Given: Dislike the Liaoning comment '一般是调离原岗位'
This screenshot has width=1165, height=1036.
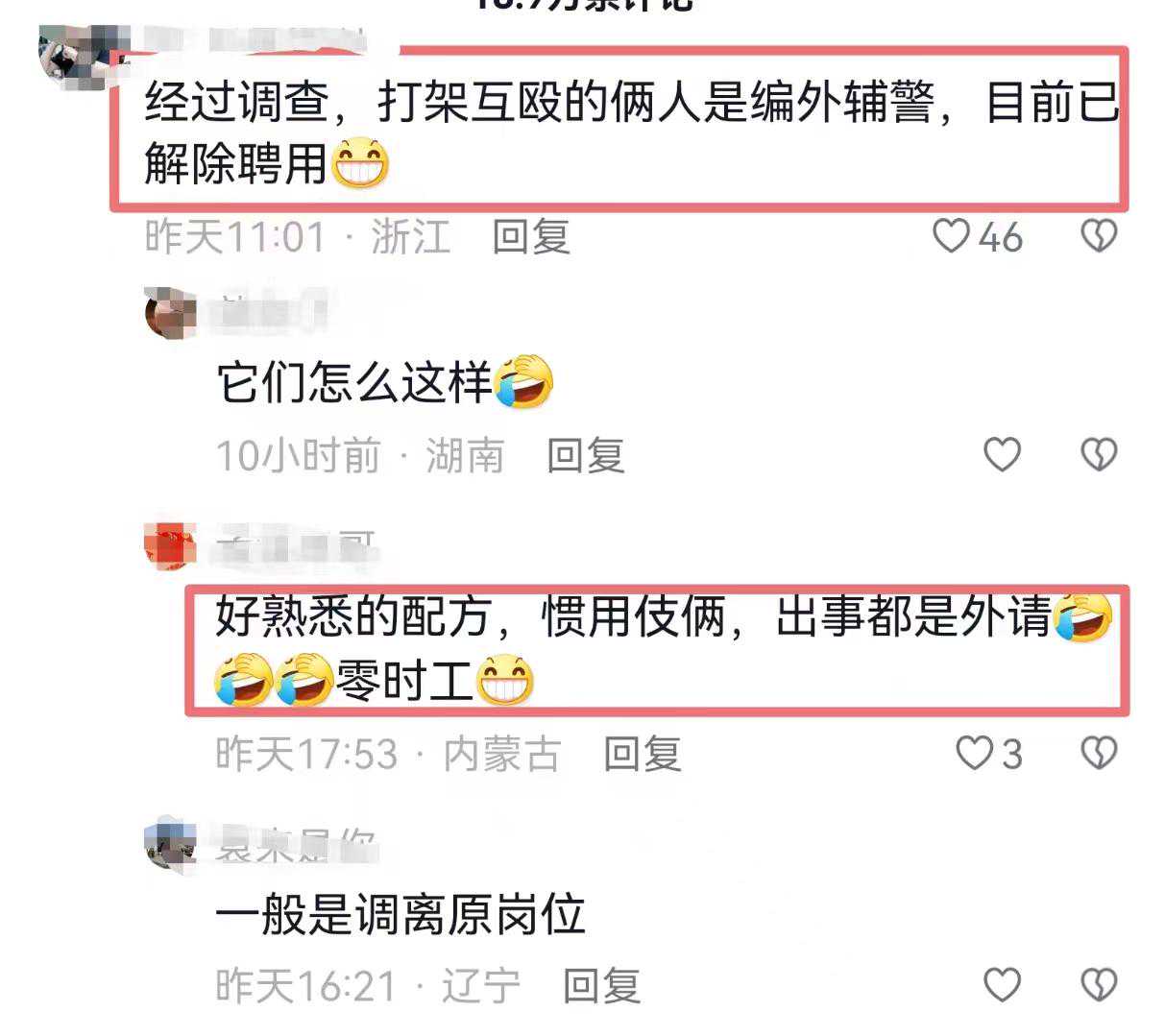Looking at the screenshot, I should [x=1099, y=984].
